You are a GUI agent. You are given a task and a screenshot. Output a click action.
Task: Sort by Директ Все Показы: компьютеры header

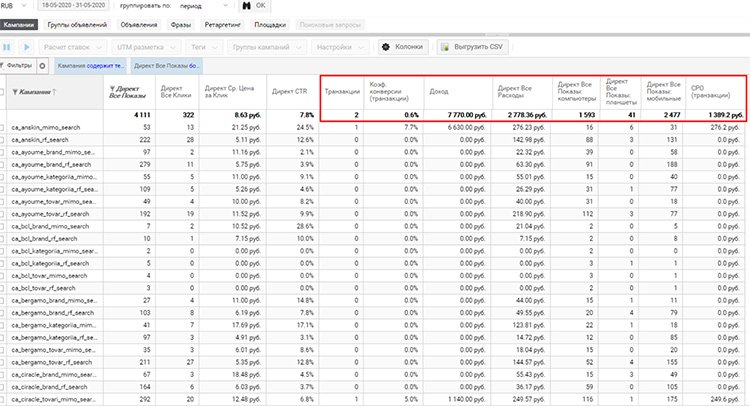[576, 92]
